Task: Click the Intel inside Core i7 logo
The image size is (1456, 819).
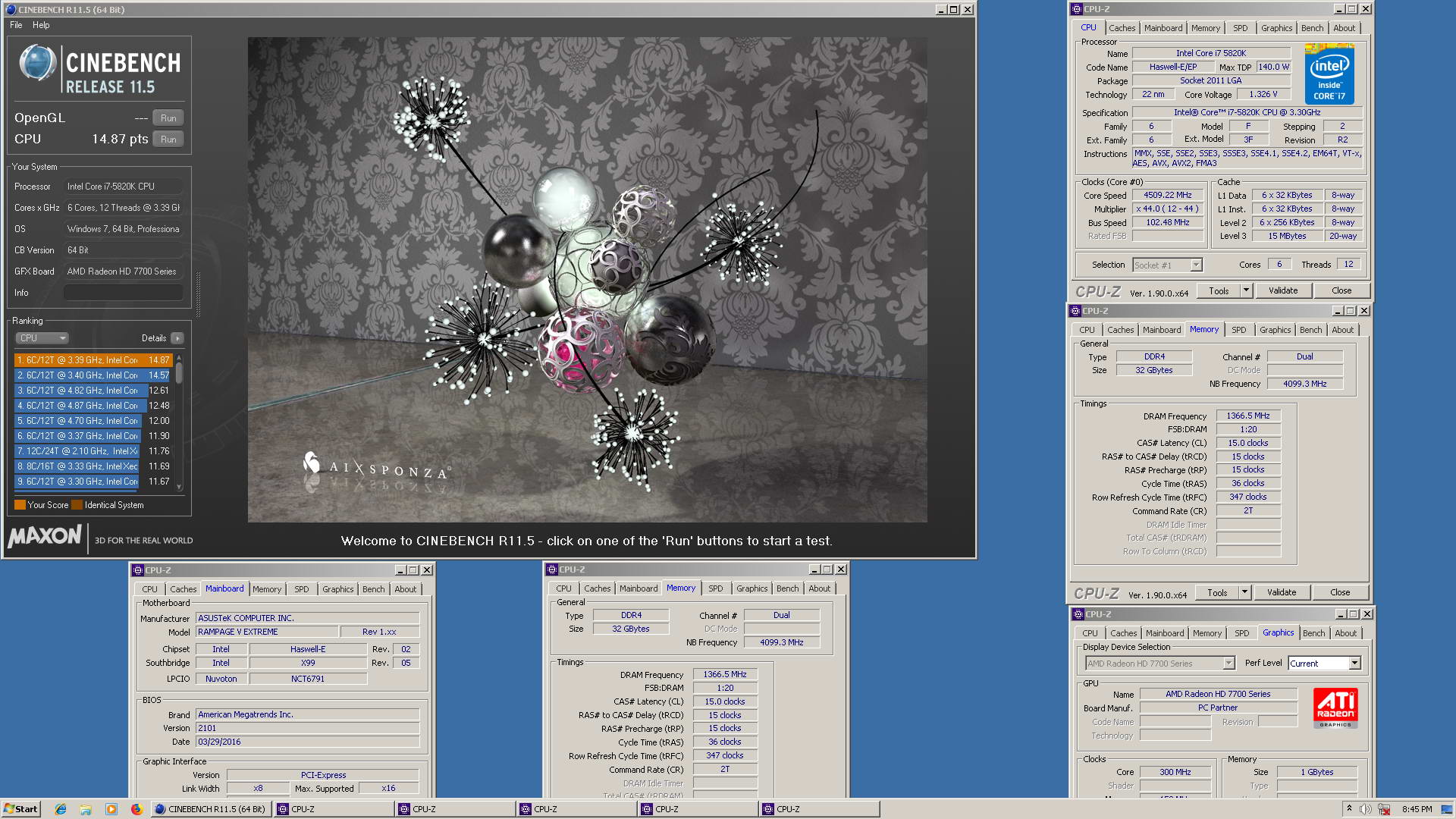Action: [1329, 74]
